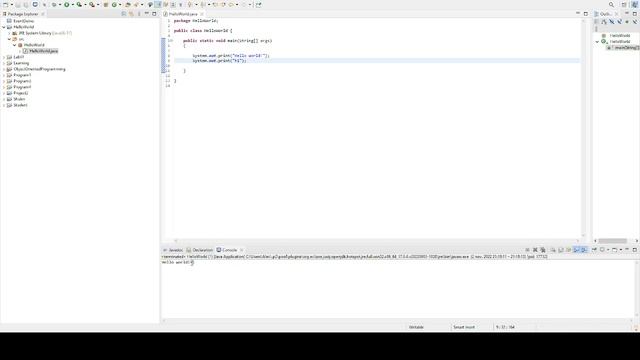Click the Clear Console icon
This screenshot has height=360, width=640.
553,250
